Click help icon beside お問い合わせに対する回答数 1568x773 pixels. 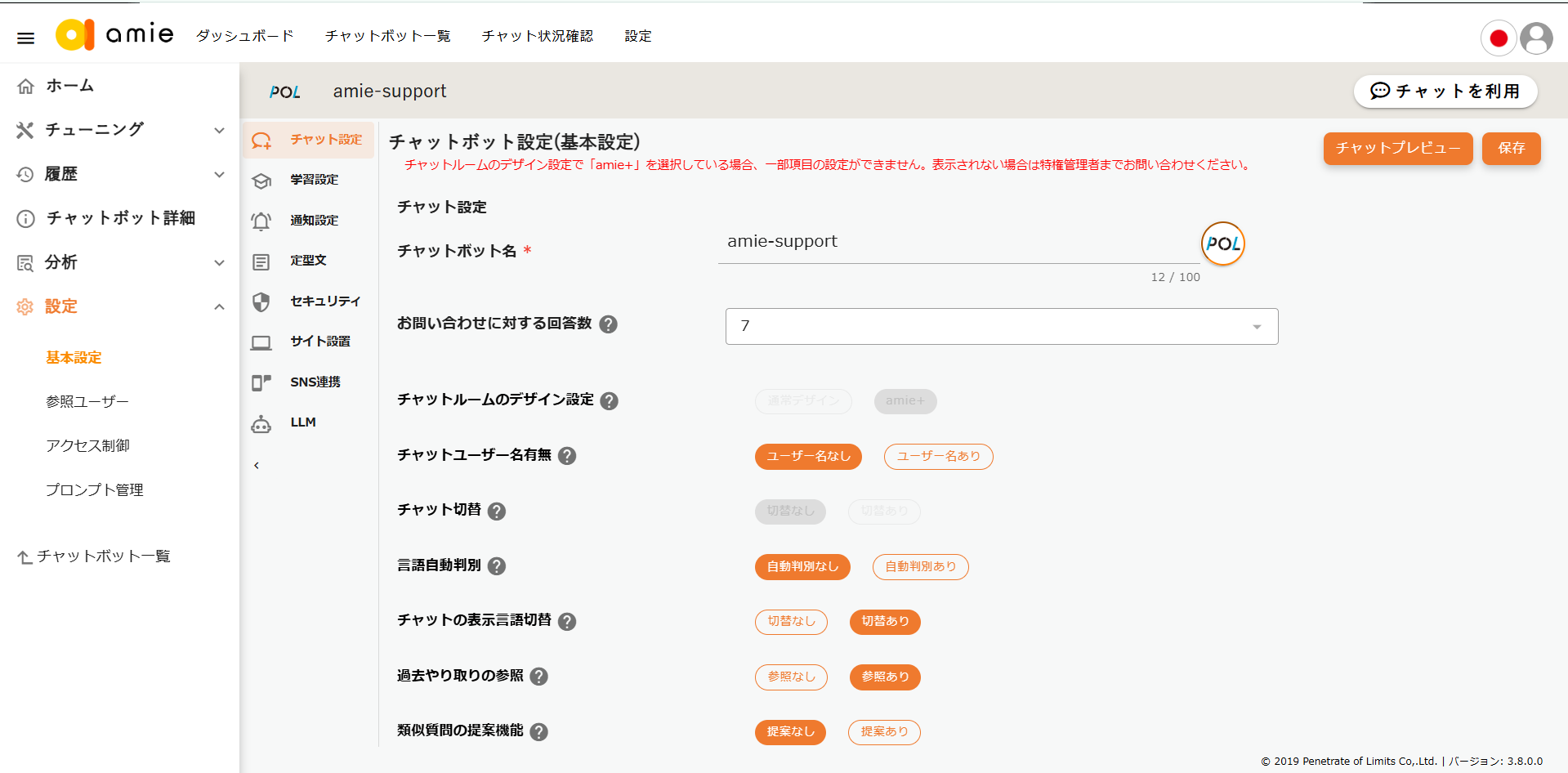point(608,324)
